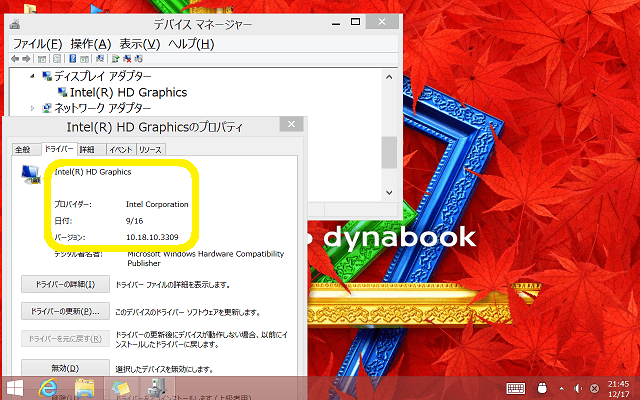Open the 操作(A) menu
The height and width of the screenshot is (400, 640).
(x=91, y=44)
